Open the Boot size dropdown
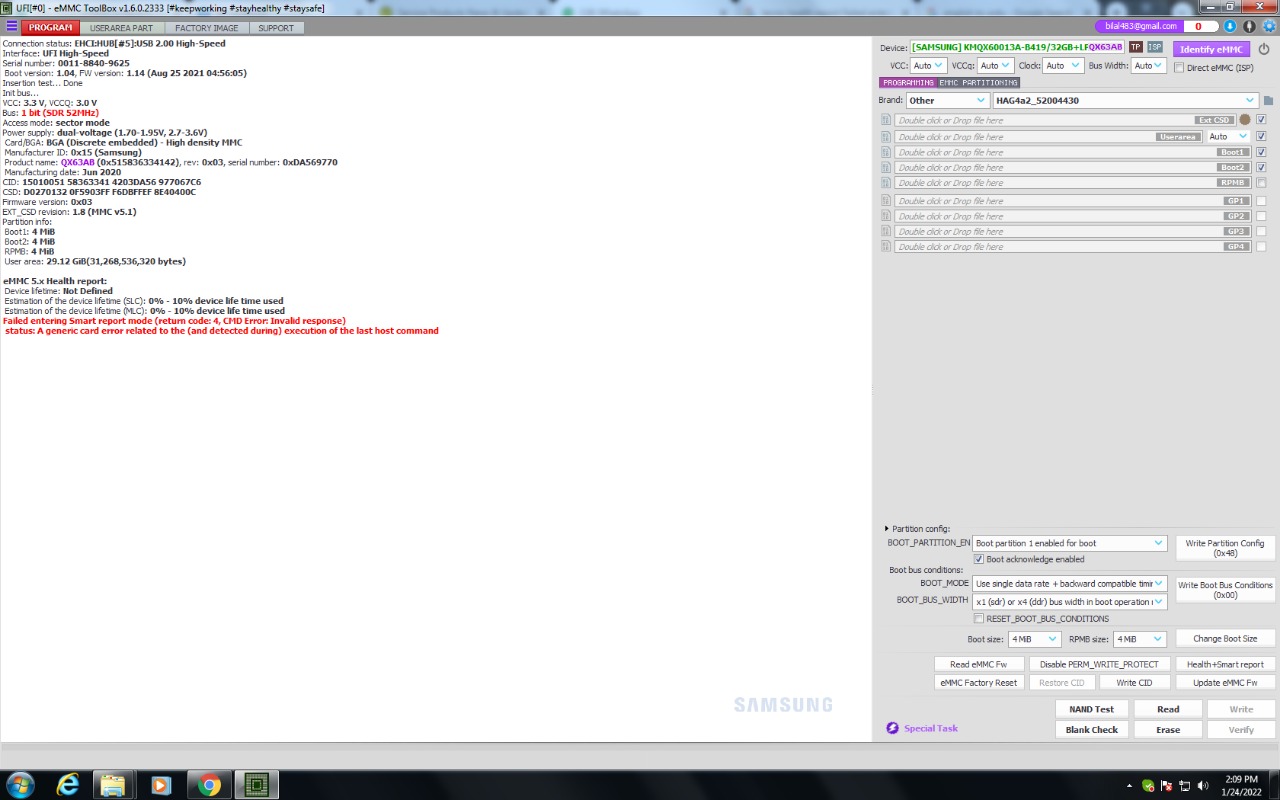The image size is (1280, 800). (x=1034, y=639)
